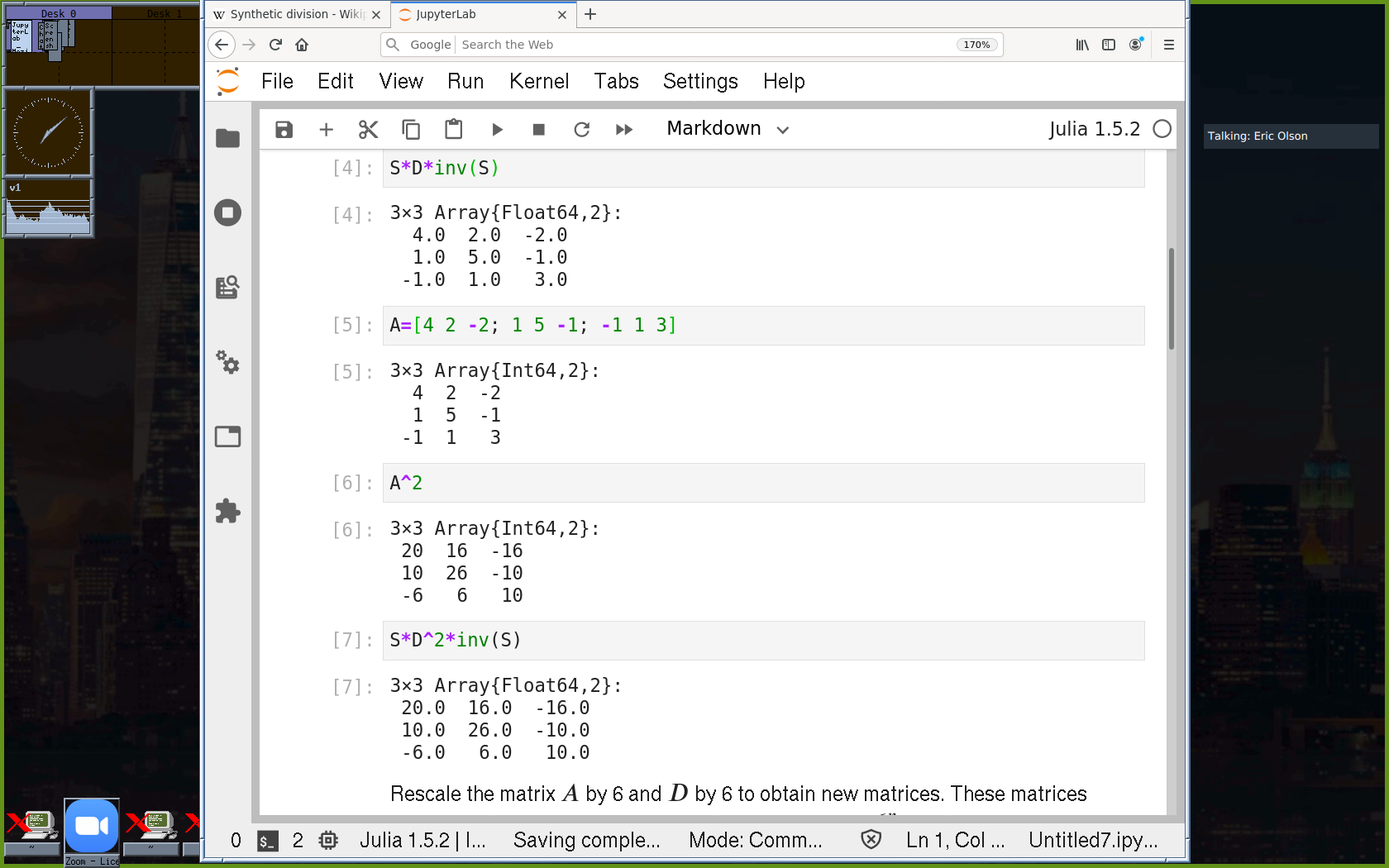
Task: Expand the Markdown cell type dropdown
Action: [x=728, y=129]
